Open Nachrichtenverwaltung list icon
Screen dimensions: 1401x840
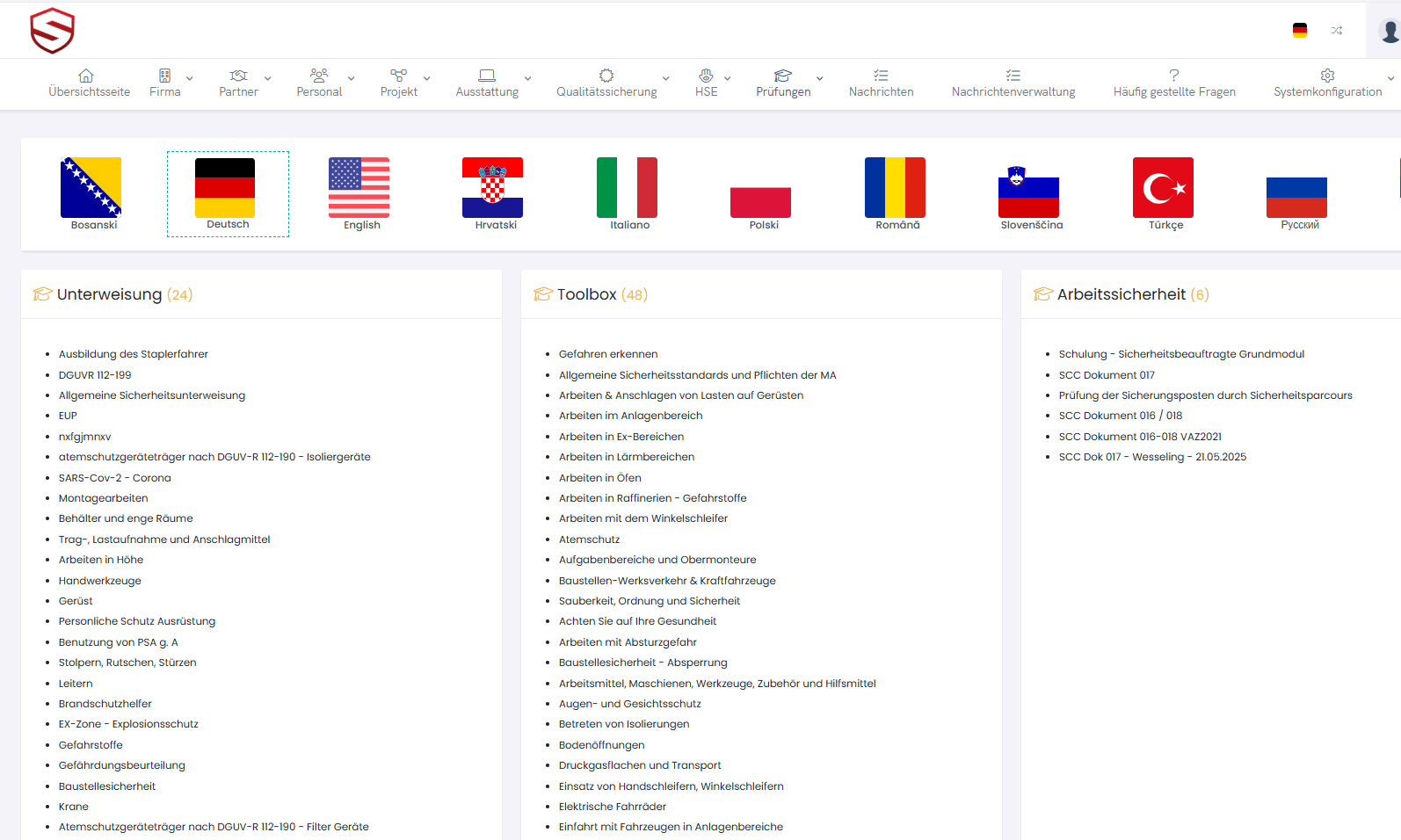(1013, 76)
